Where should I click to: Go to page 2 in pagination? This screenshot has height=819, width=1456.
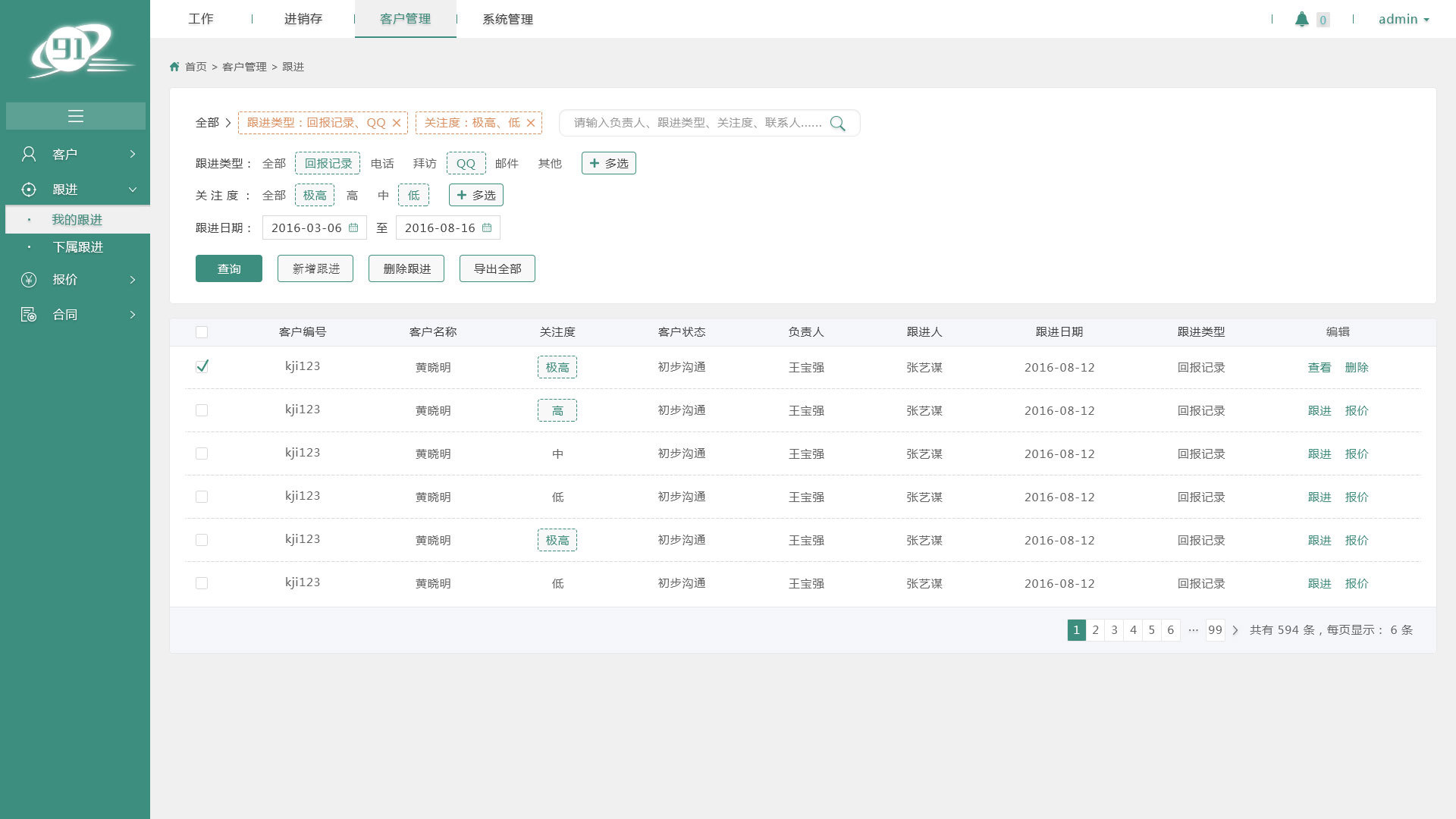1095,630
